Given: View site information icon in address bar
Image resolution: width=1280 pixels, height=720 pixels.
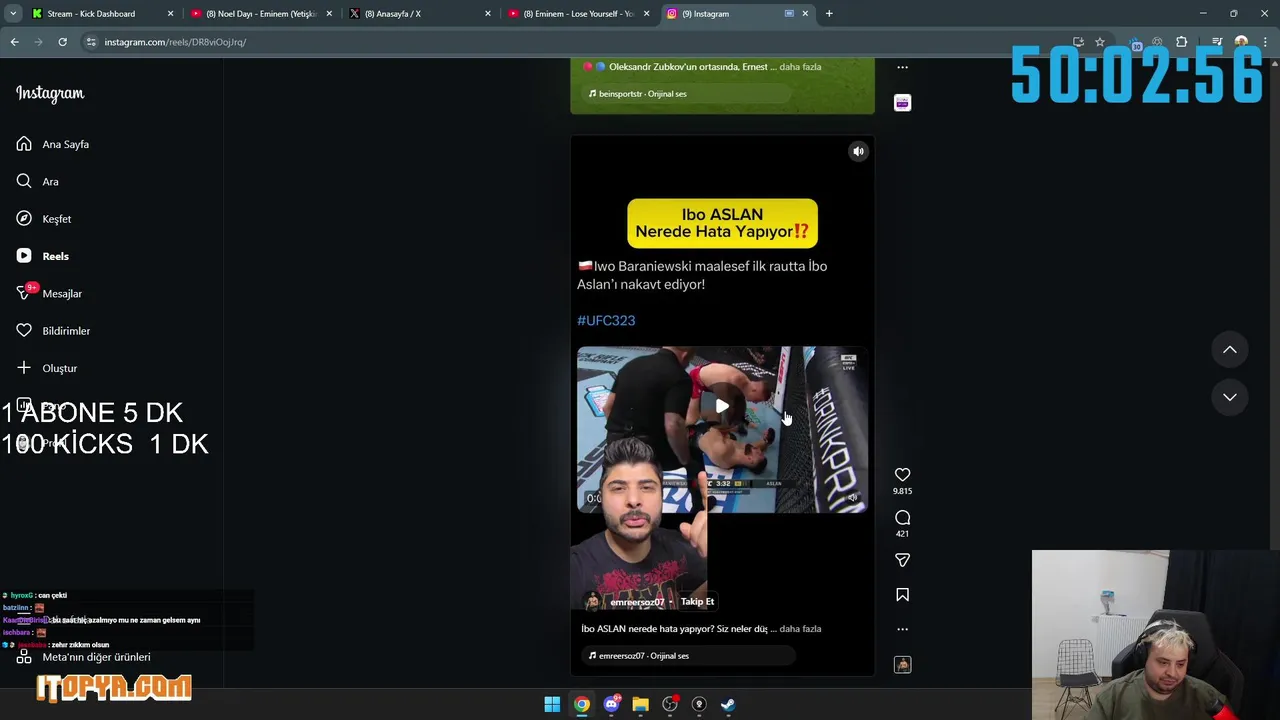Looking at the screenshot, I should click(91, 42).
